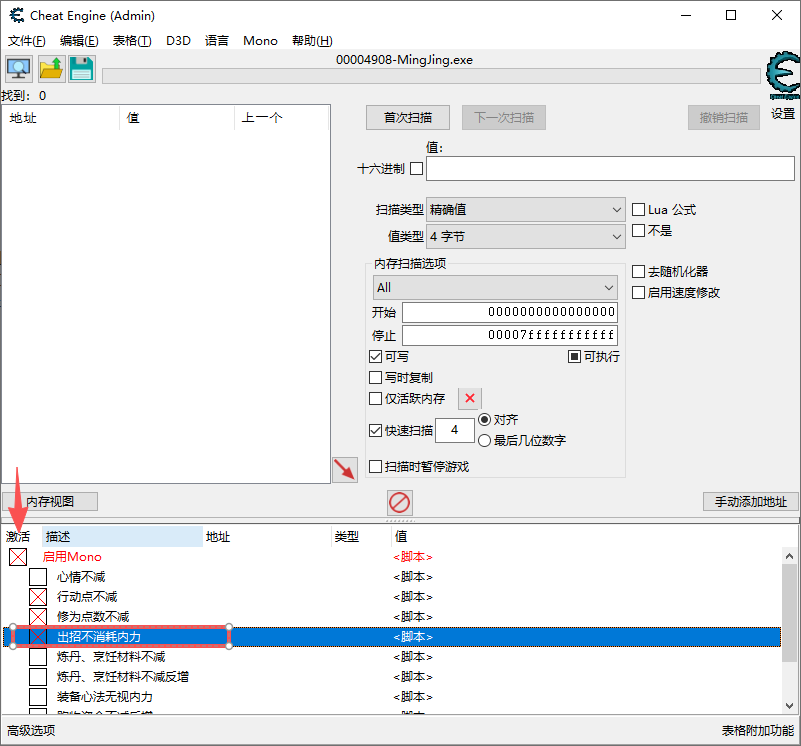Open the 扫描类型 dropdown
Viewport: 801px width, 746px height.
coord(525,209)
